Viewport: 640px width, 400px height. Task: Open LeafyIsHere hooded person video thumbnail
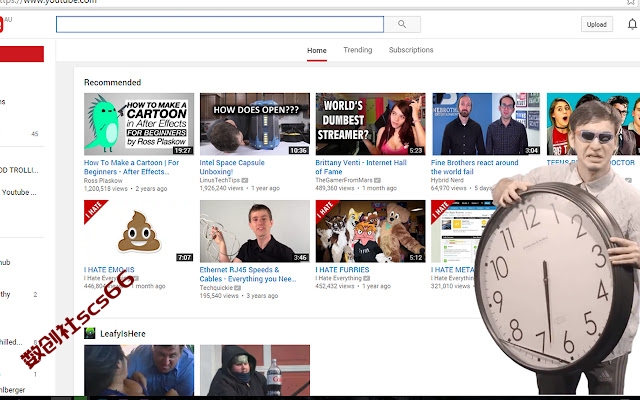coord(255,370)
